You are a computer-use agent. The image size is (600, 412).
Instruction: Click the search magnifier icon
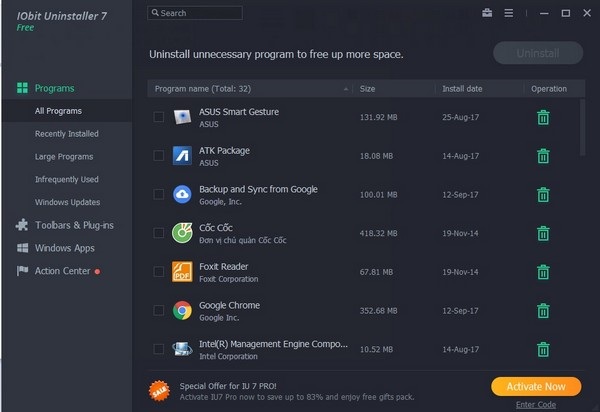click(x=155, y=13)
